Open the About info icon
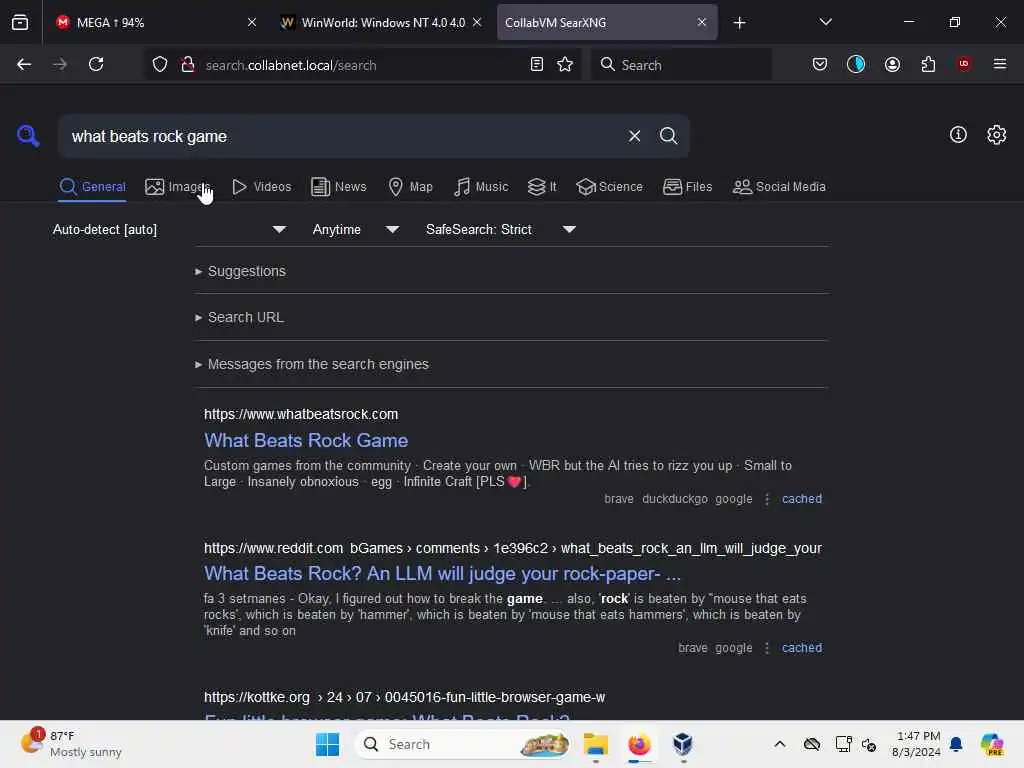Image resolution: width=1024 pixels, height=768 pixels. (x=958, y=135)
